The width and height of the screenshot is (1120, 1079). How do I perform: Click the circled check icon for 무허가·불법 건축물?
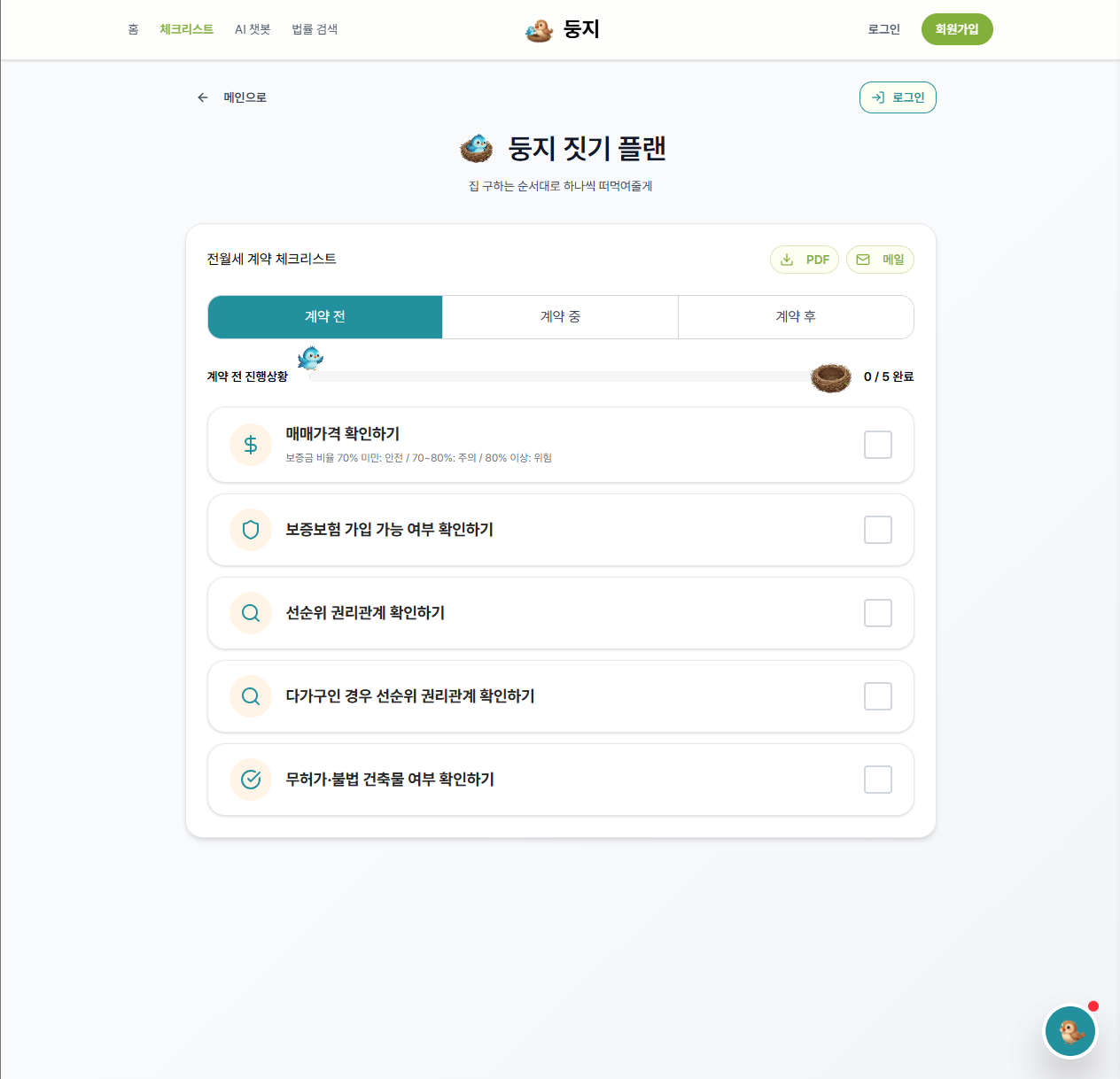tap(251, 780)
